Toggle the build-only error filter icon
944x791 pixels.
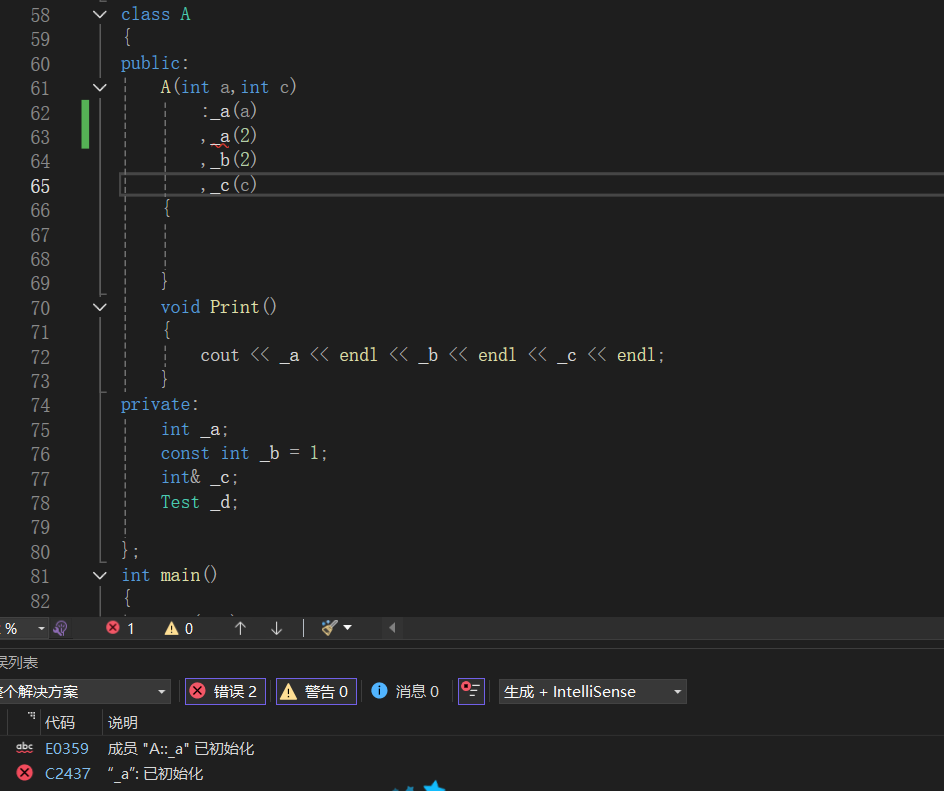(471, 691)
